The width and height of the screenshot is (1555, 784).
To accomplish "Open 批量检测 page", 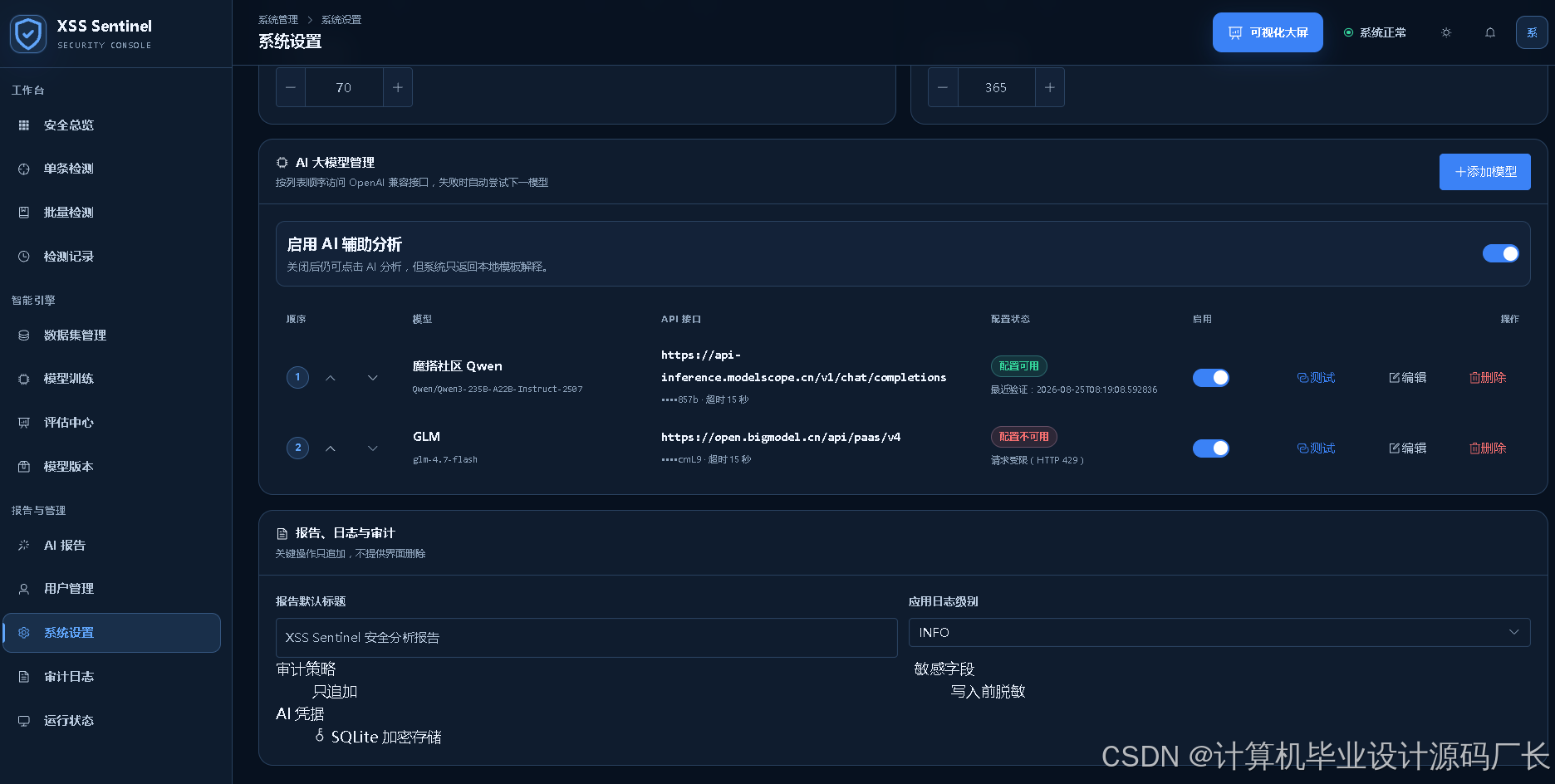I will tap(111, 213).
